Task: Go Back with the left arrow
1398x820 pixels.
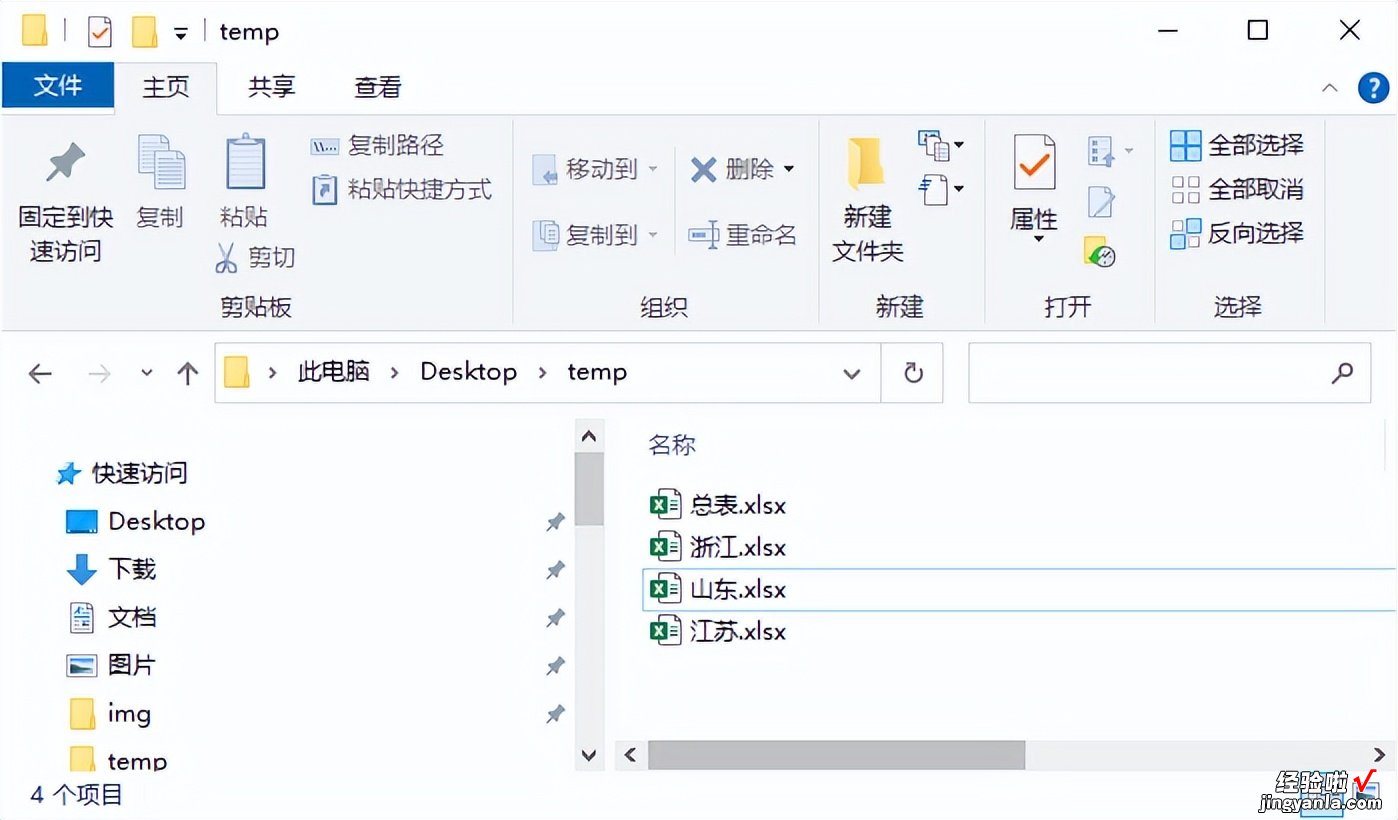Action: [40, 374]
